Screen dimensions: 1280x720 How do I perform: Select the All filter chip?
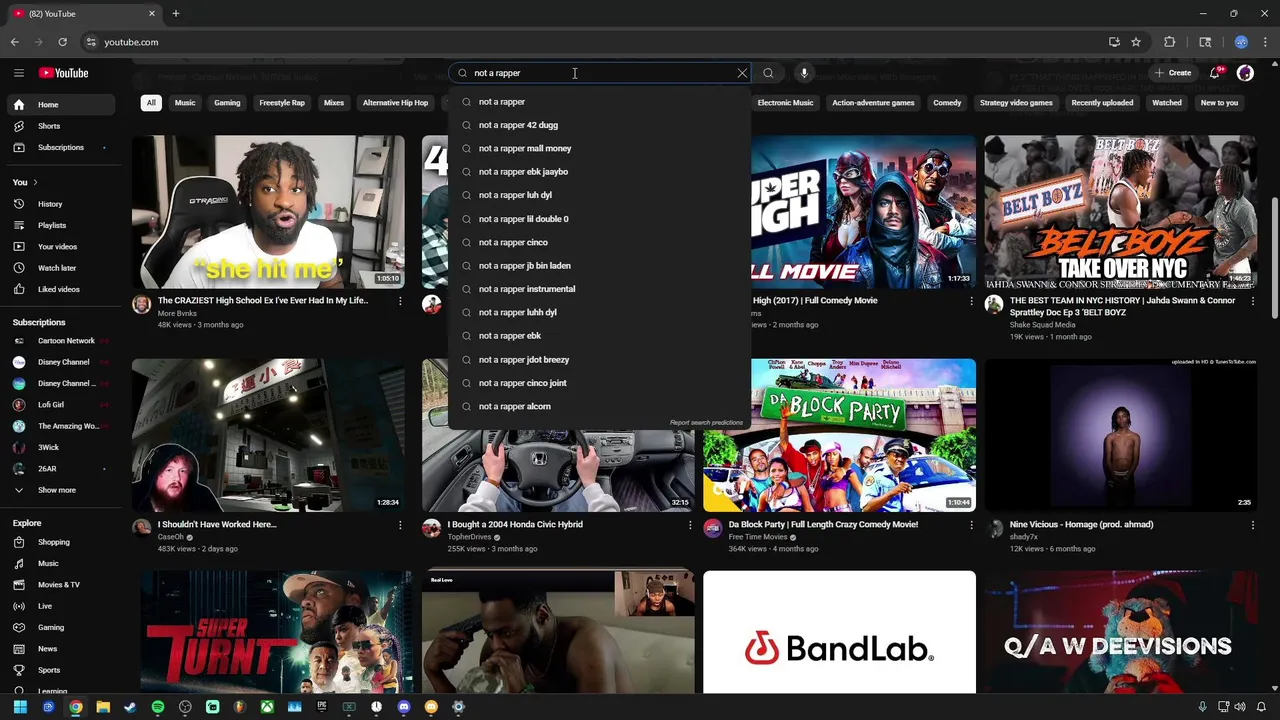[151, 103]
